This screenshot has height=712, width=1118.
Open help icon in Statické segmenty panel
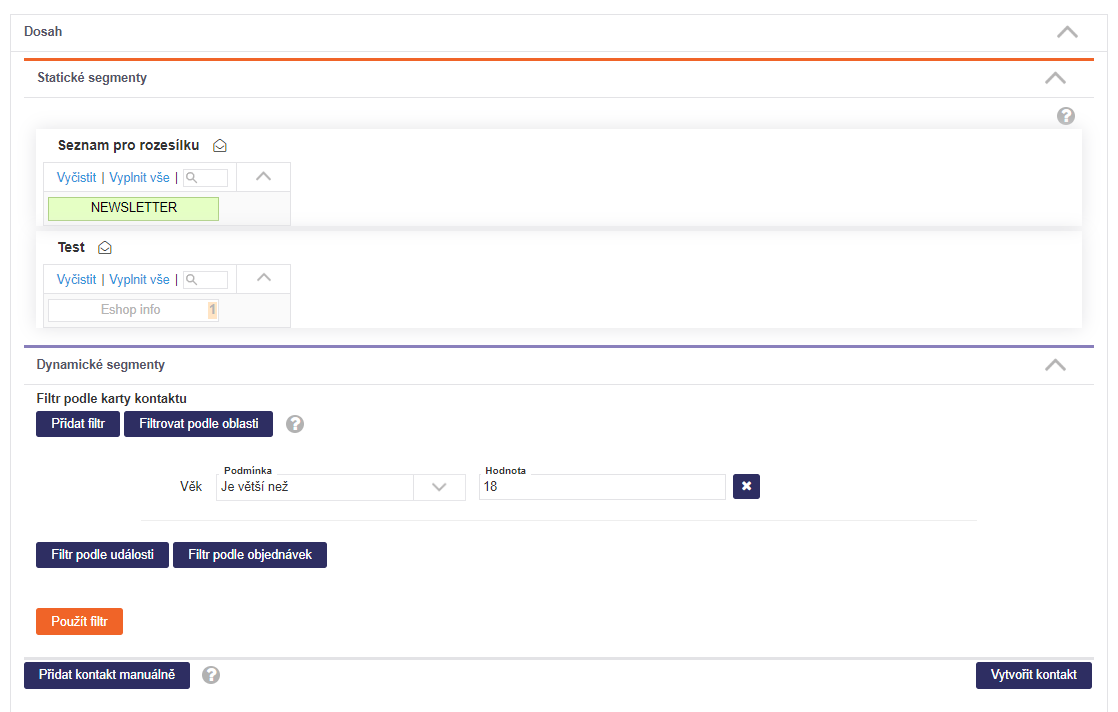(x=1066, y=116)
